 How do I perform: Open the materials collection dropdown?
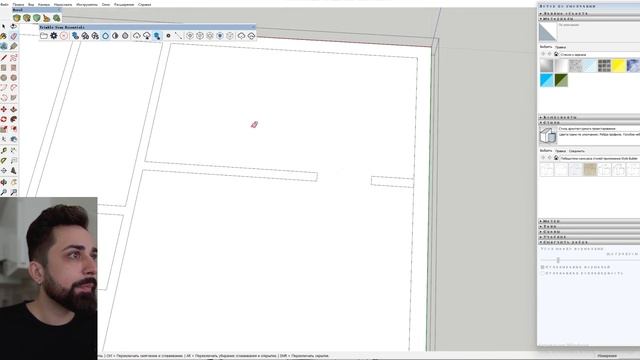[x=600, y=54]
